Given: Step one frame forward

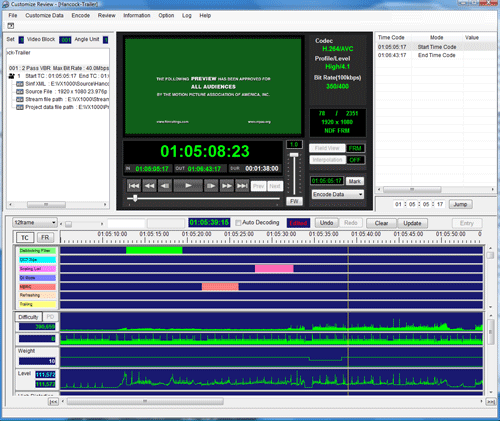Looking at the screenshot, I should [x=211, y=186].
